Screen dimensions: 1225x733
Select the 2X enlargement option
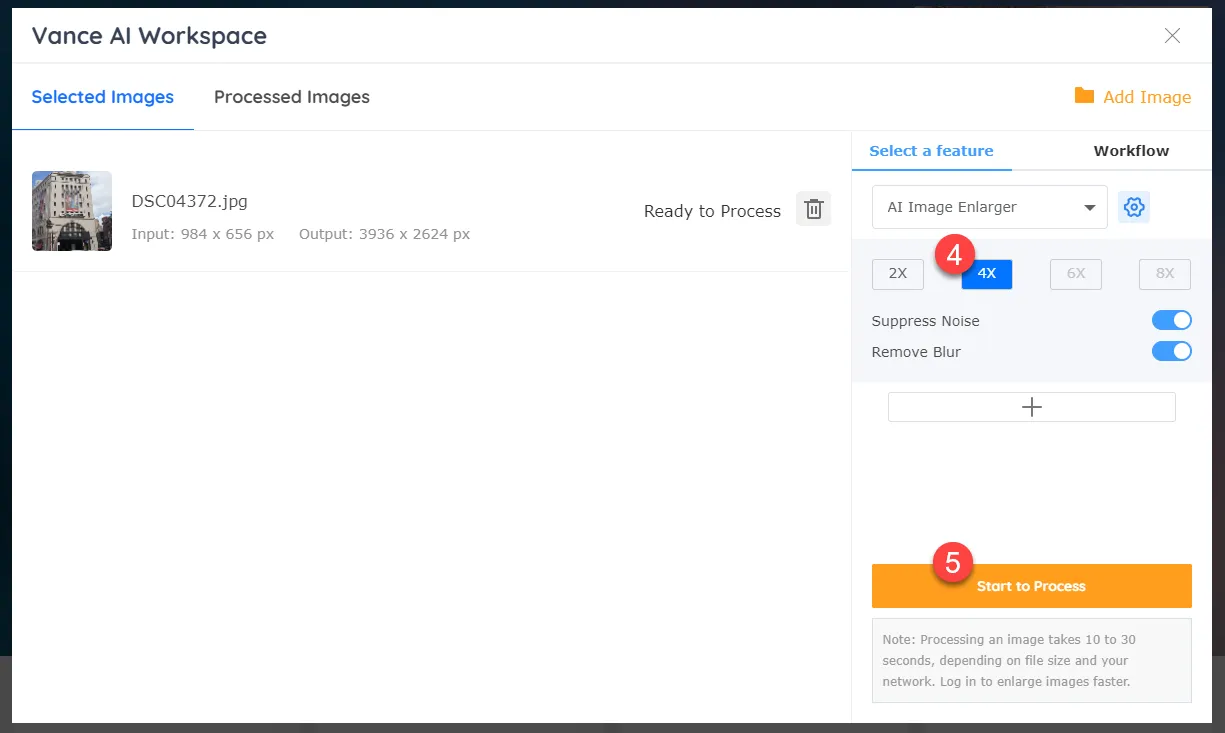point(897,274)
